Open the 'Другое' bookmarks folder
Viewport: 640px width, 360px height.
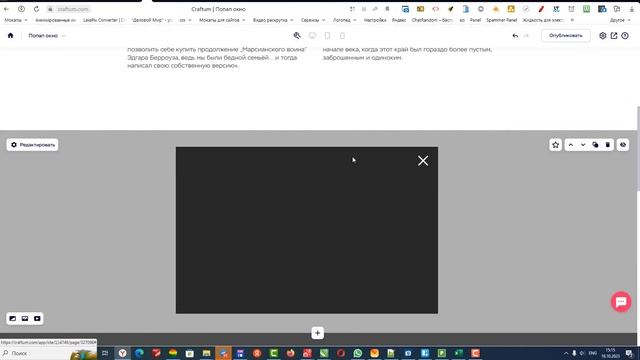tap(620, 20)
